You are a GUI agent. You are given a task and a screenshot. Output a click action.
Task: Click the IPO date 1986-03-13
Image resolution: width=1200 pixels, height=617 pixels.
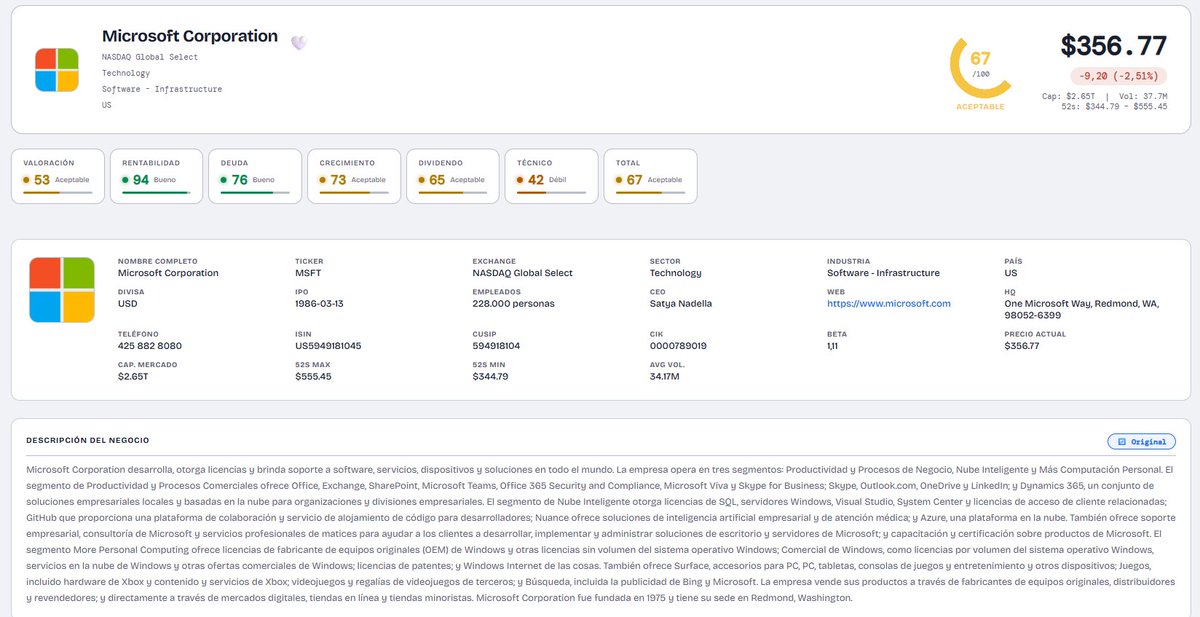point(321,303)
